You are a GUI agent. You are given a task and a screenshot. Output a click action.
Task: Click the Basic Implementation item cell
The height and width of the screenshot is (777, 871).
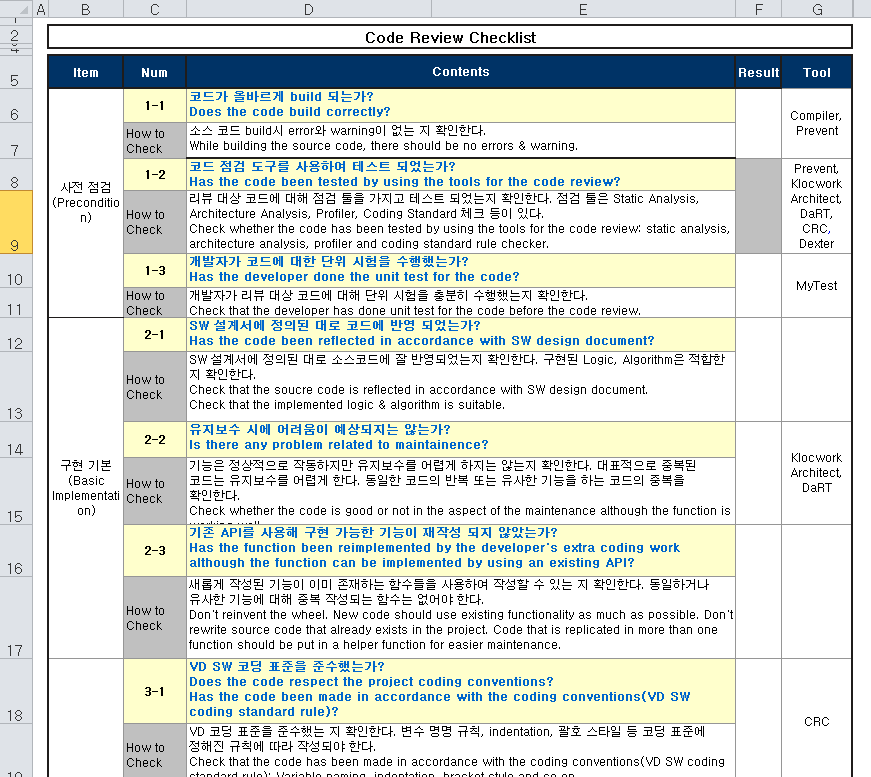coord(86,487)
